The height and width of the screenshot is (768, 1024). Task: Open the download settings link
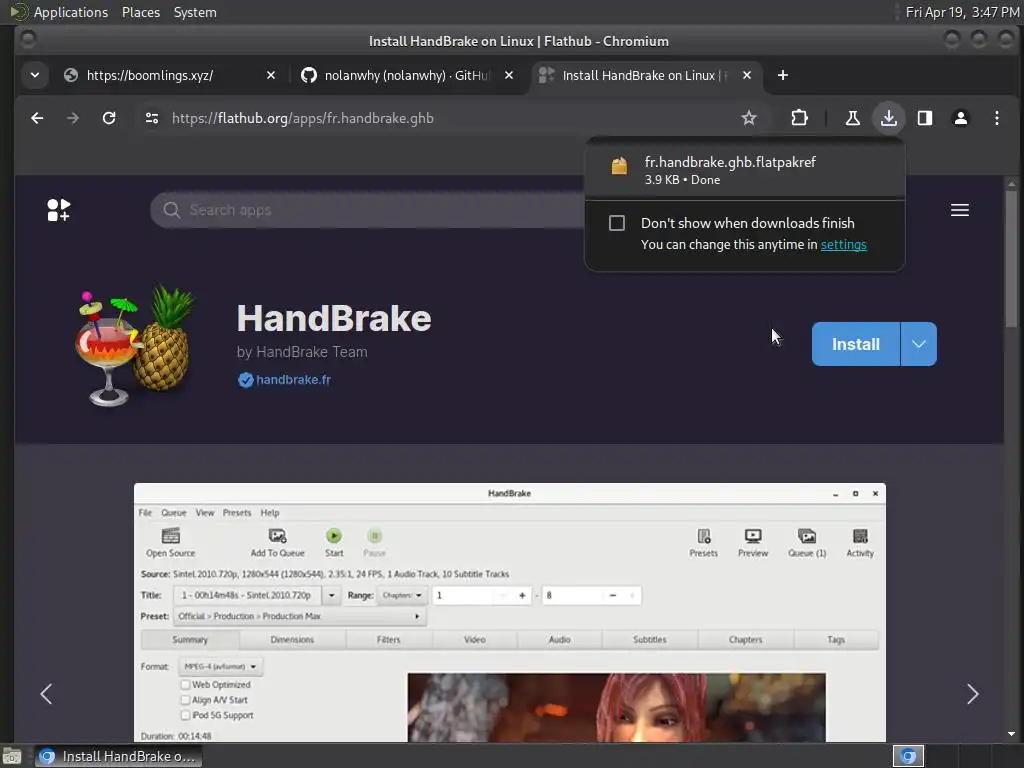pos(843,244)
